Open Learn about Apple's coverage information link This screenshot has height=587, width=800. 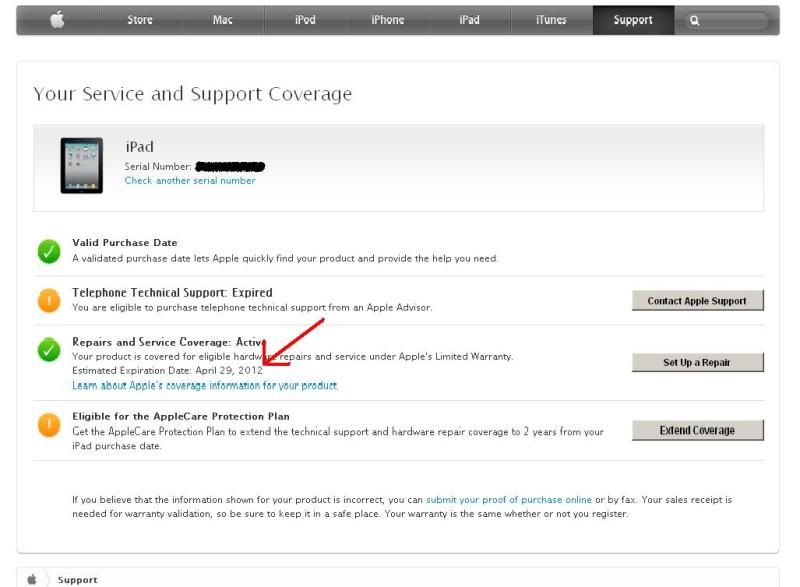(x=205, y=386)
